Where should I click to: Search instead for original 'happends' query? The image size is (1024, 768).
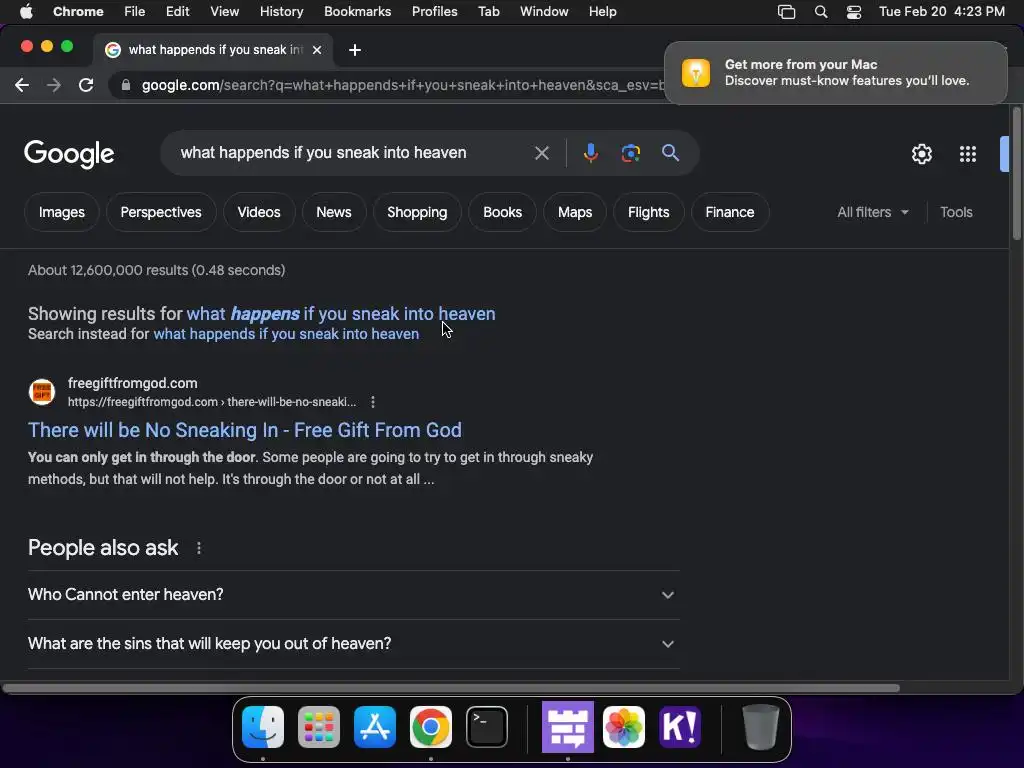point(286,334)
